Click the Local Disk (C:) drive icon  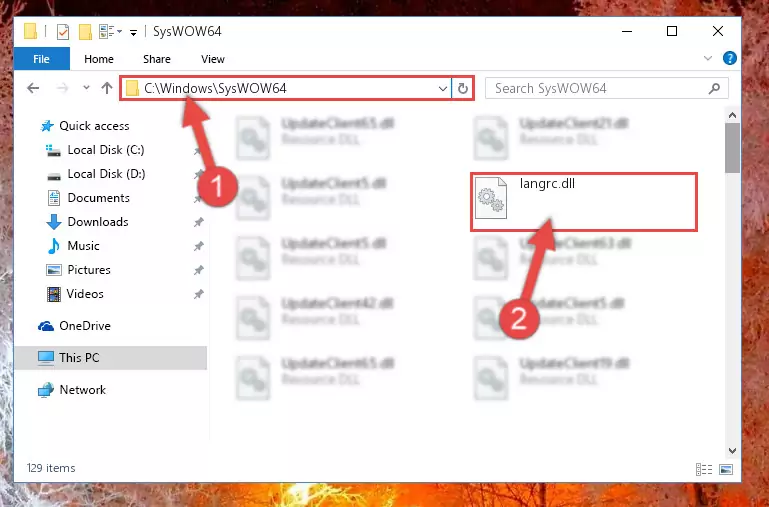coord(53,150)
